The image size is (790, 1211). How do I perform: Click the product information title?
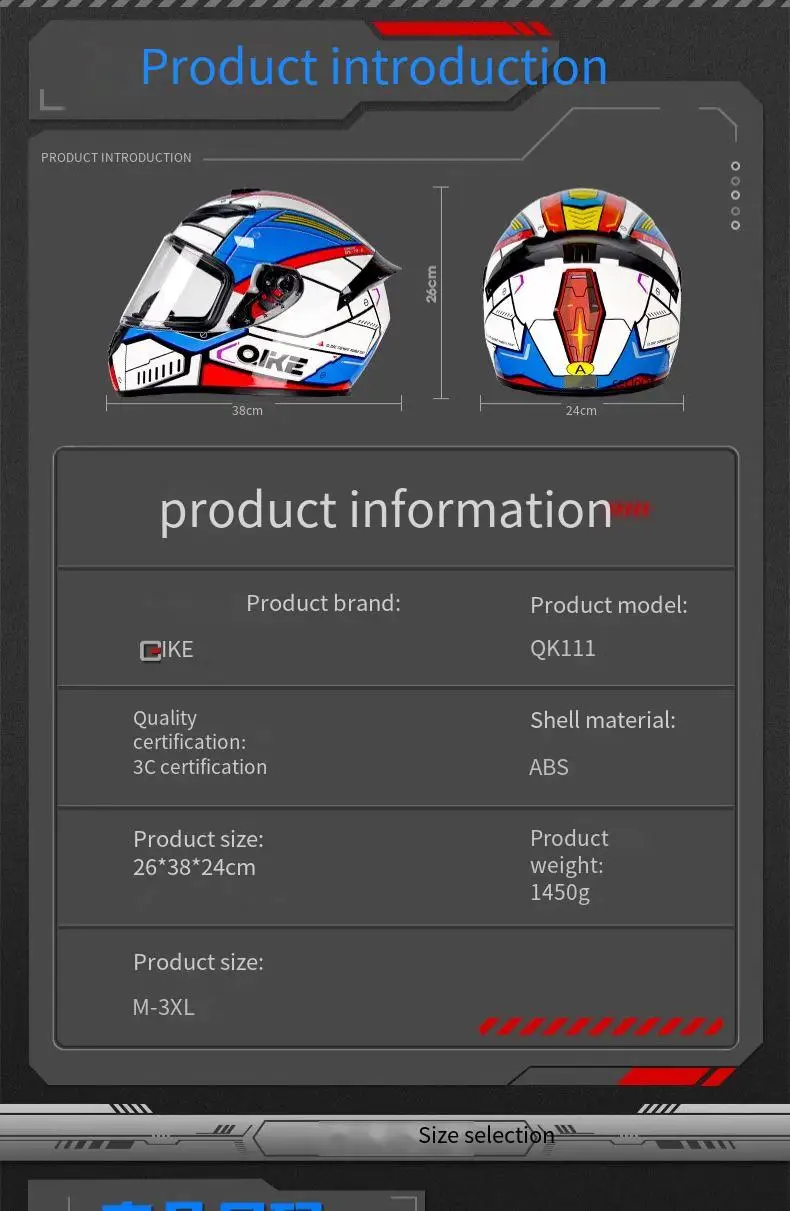coord(385,510)
